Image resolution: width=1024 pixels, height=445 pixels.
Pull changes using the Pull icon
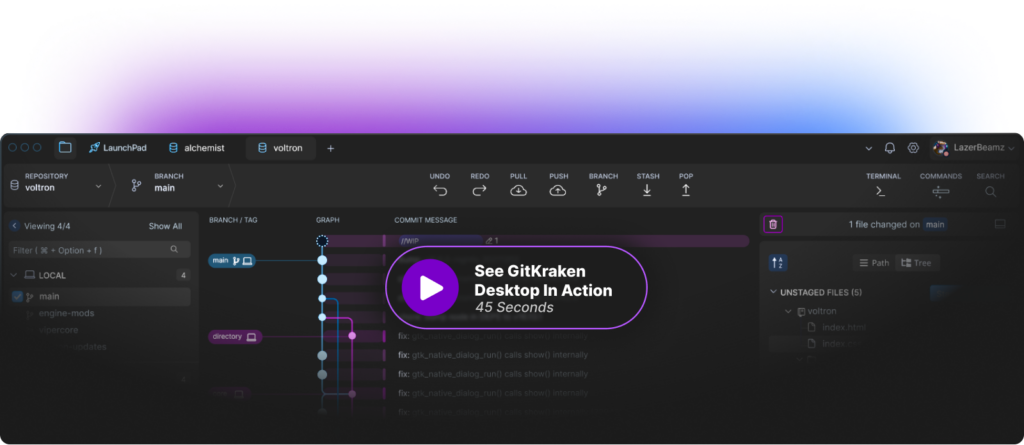click(518, 190)
